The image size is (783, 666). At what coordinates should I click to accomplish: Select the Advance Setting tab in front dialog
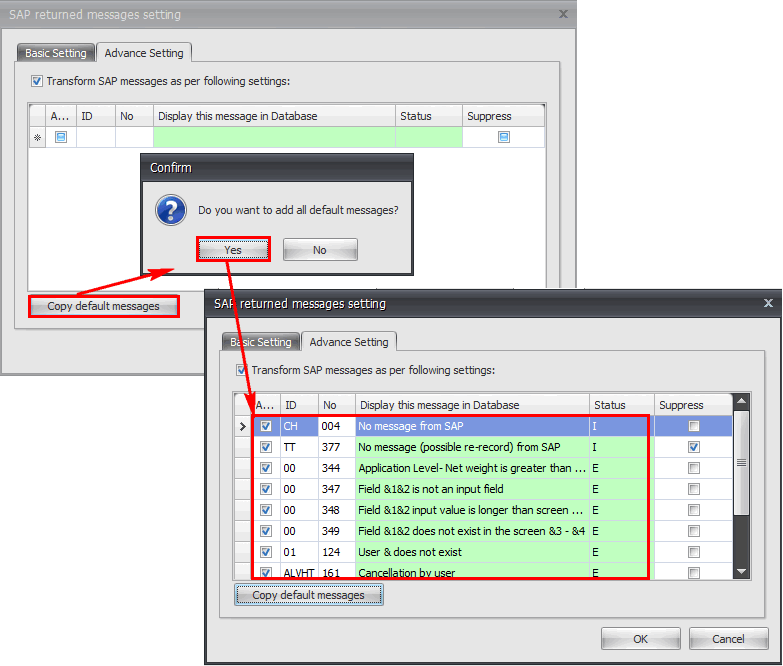[349, 342]
